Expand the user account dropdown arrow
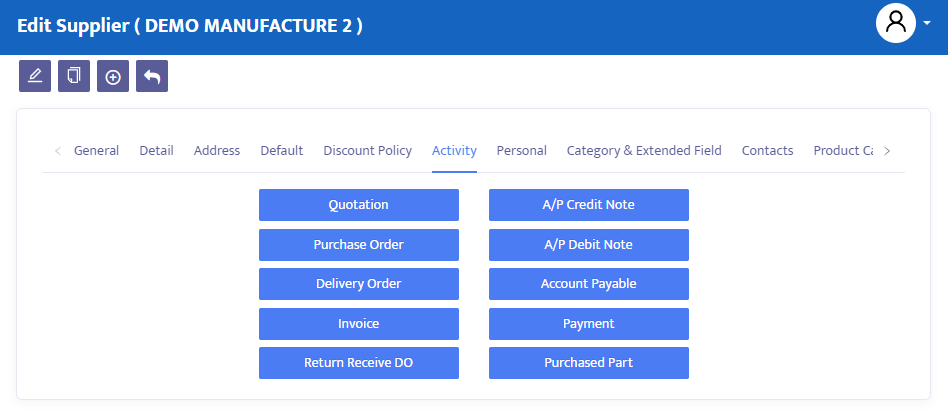Screen dimensions: 948x415 (x=927, y=22)
